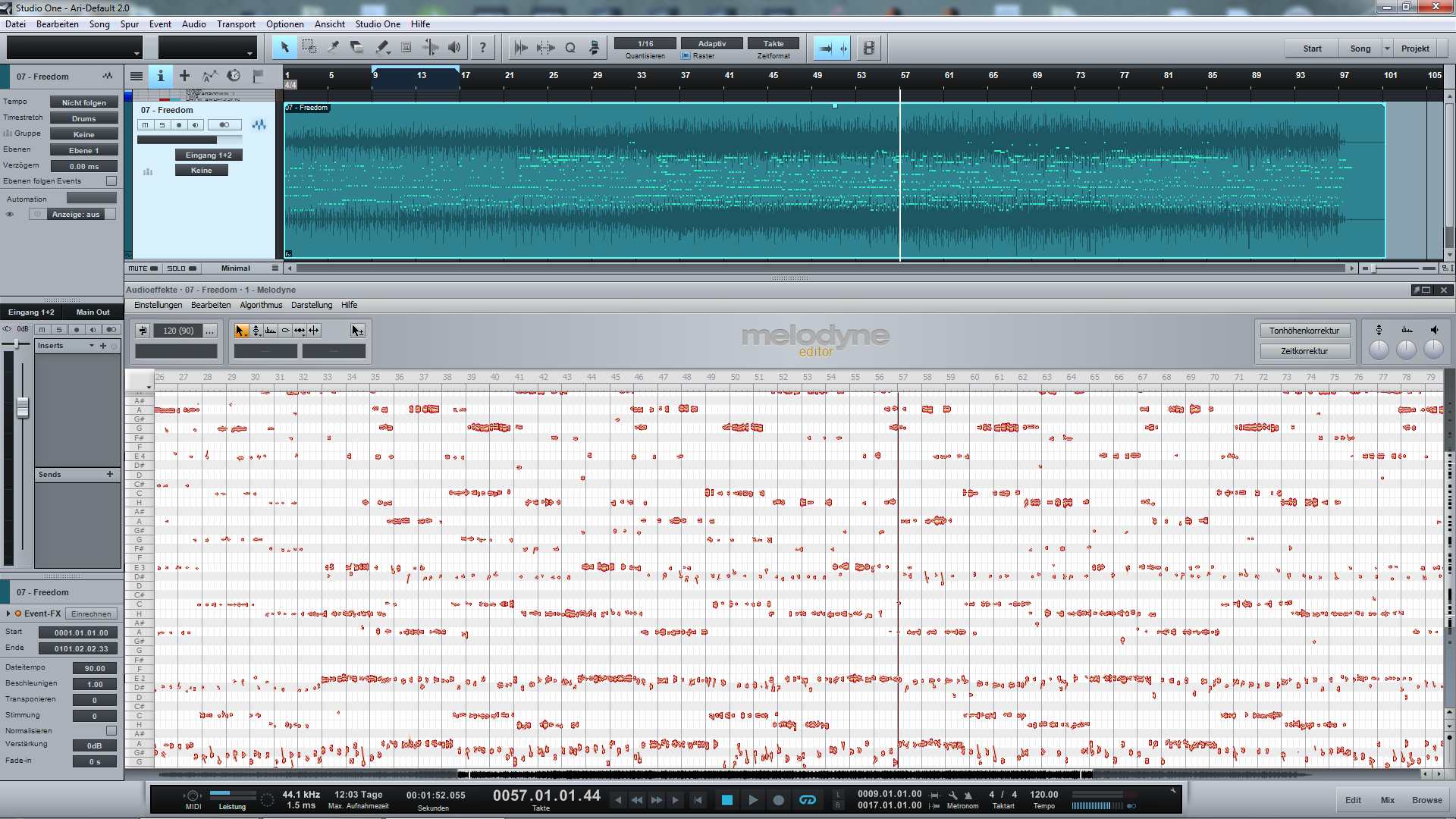Open the Mix view
The width and height of the screenshot is (1456, 819).
(1388, 800)
